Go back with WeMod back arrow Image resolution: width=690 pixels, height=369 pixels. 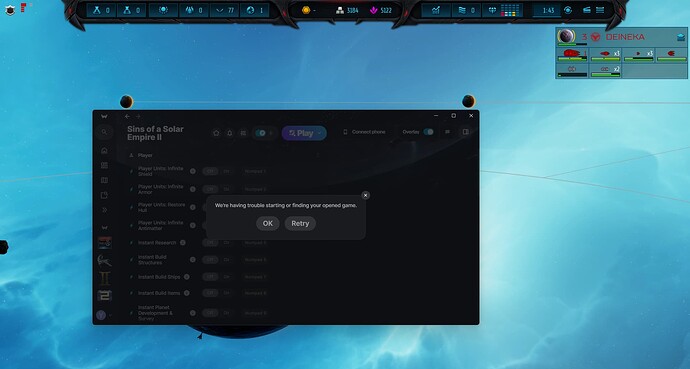127,117
